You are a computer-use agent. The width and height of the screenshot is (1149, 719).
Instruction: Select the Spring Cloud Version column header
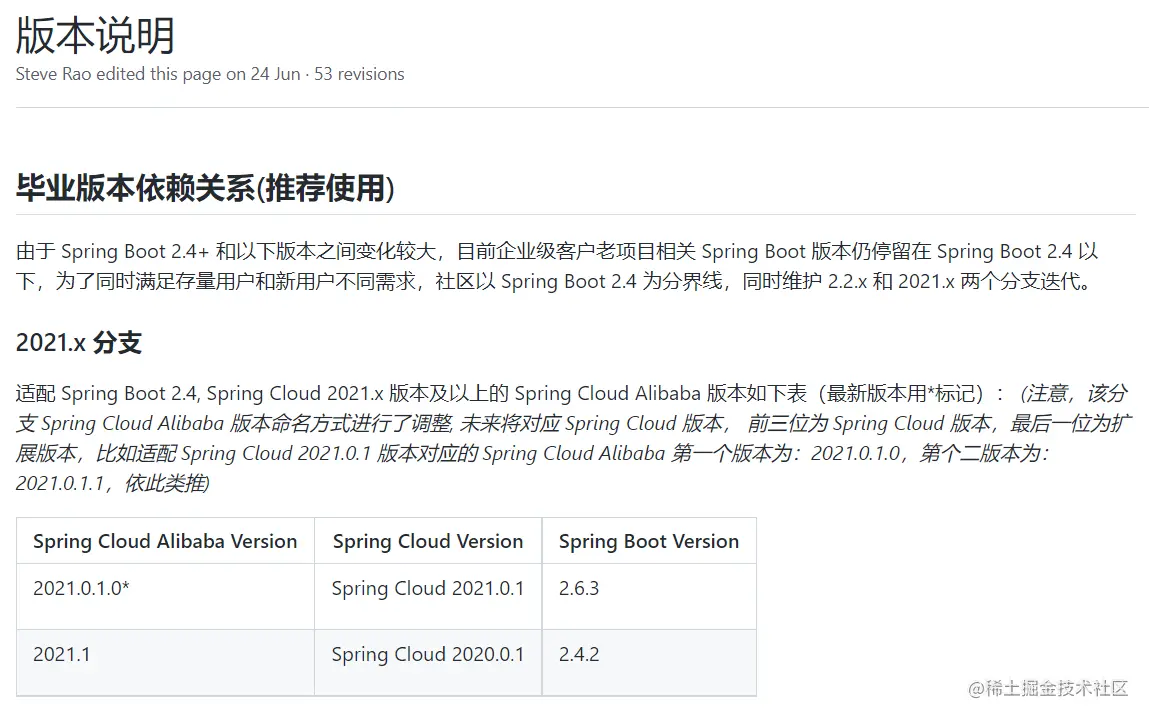coord(427,541)
